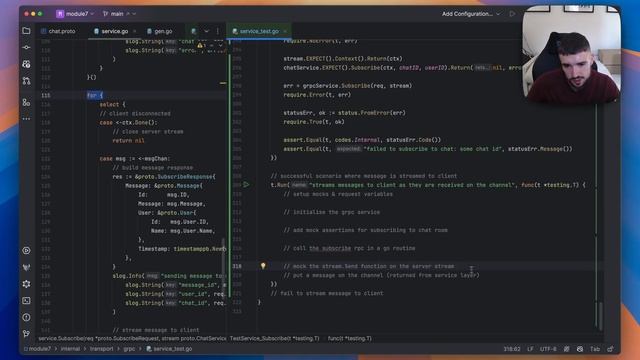The width and height of the screenshot is (640, 360).
Task: Click line number 115 in the left gutter
Action: (x=46, y=96)
